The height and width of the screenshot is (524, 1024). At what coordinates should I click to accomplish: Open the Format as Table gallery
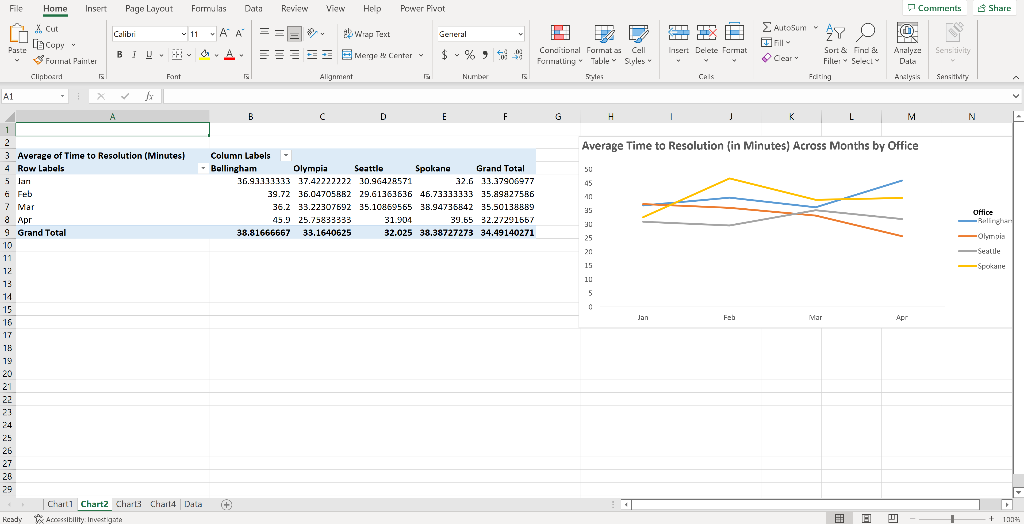pyautogui.click(x=603, y=45)
